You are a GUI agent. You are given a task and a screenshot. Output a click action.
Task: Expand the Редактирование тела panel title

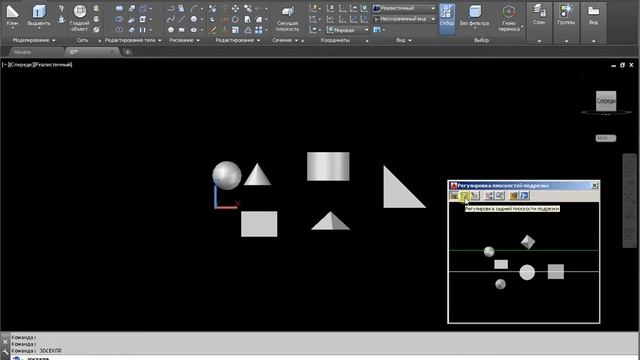point(133,40)
